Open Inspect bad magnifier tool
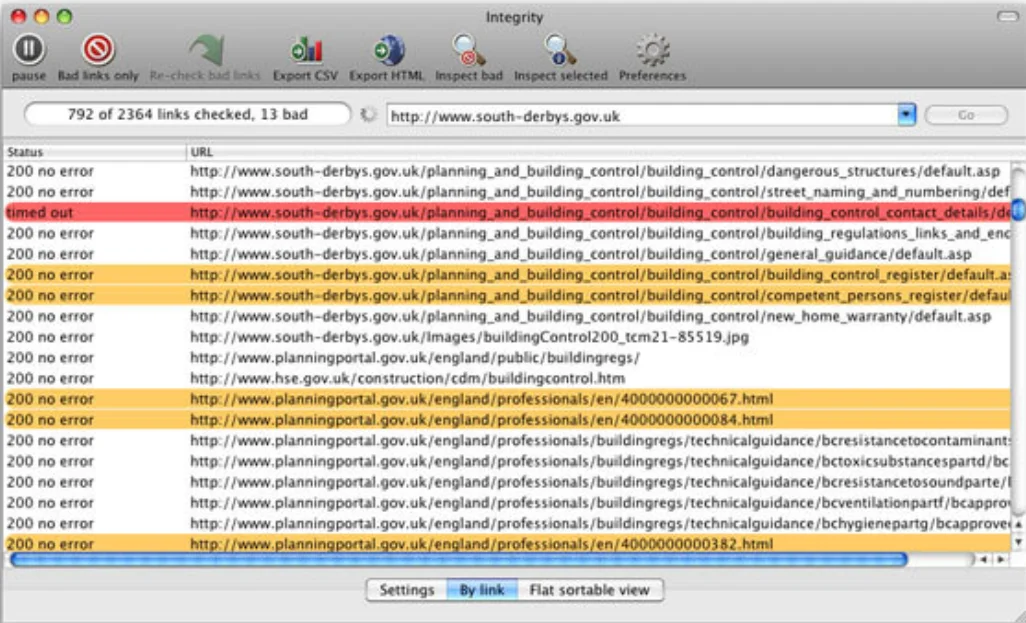The width and height of the screenshot is (1026, 623). tap(468, 50)
